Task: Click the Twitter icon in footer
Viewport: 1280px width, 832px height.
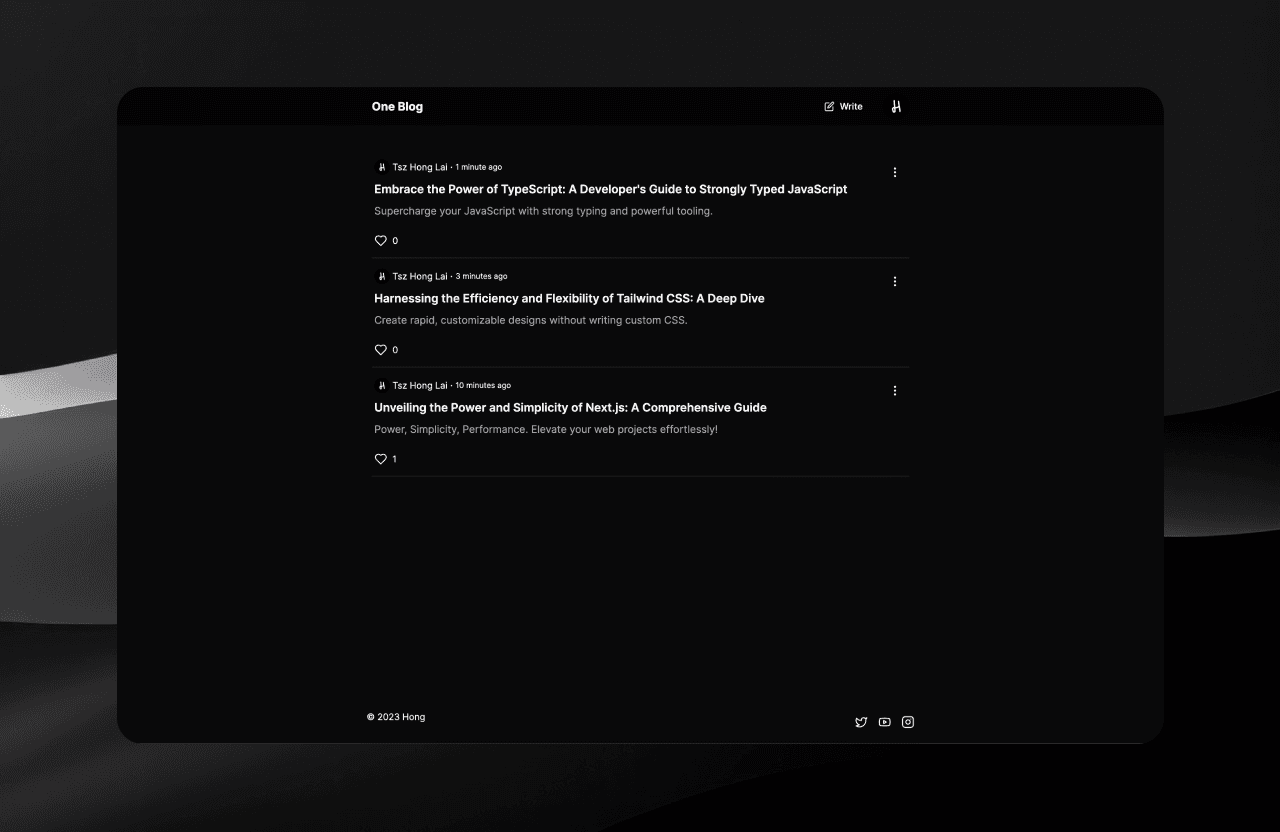Action: click(x=861, y=722)
